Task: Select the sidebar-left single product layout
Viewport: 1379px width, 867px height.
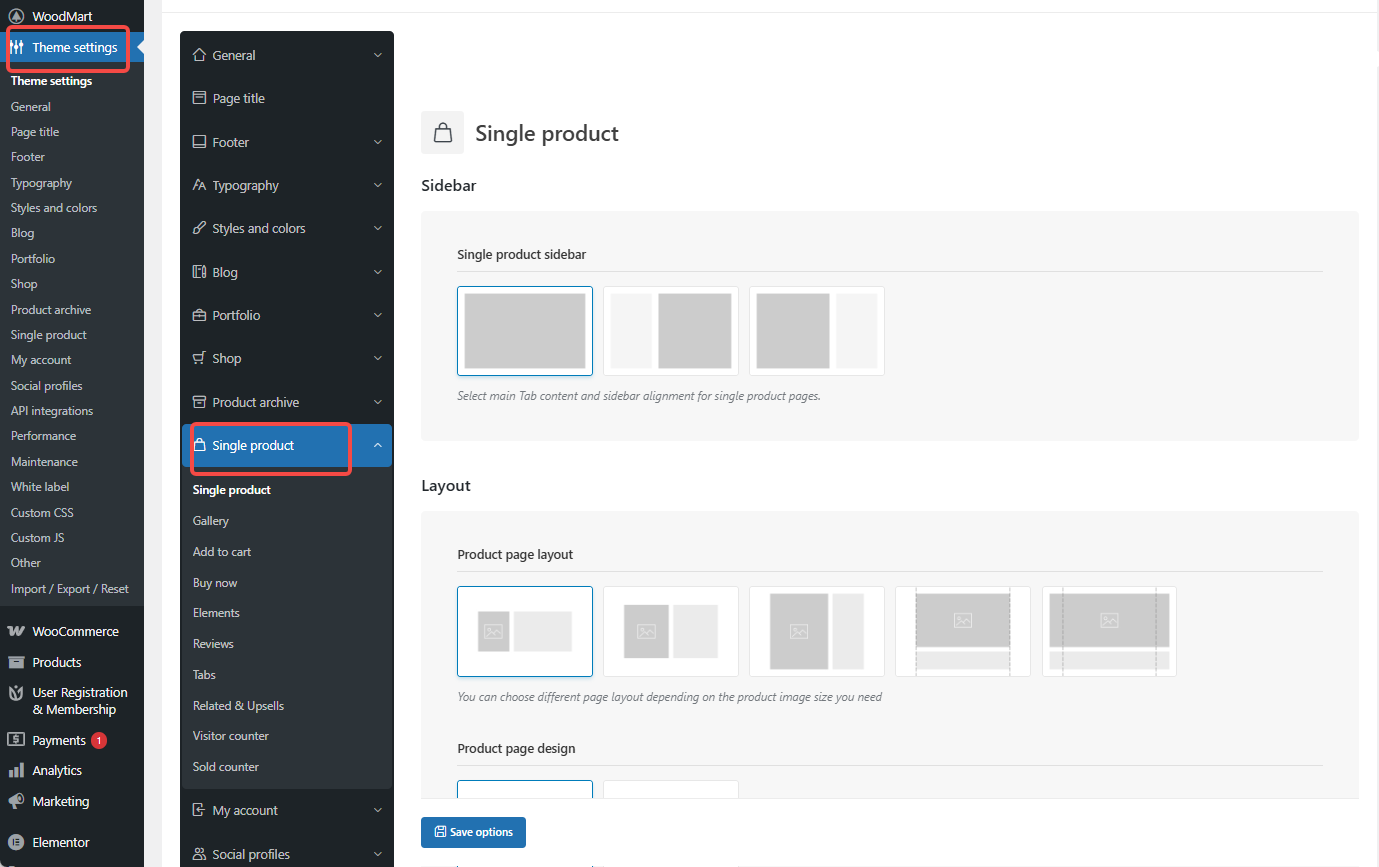Action: 670,331
